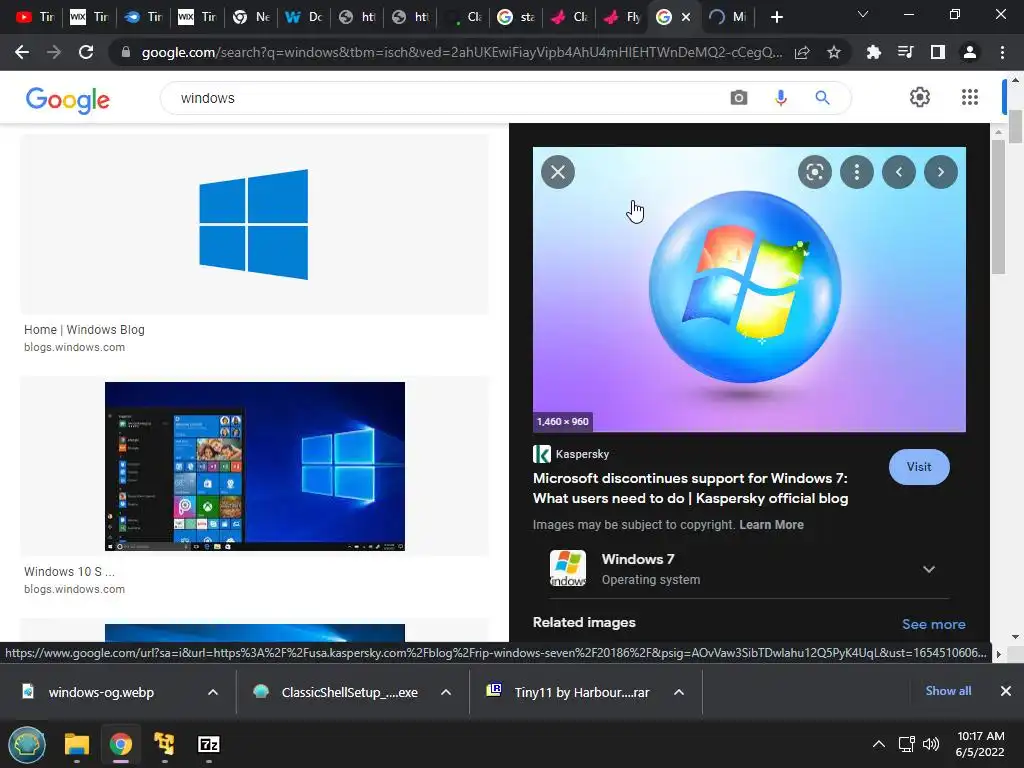Select the blue Windows logo thumbnail
The width and height of the screenshot is (1024, 768).
[x=254, y=224]
